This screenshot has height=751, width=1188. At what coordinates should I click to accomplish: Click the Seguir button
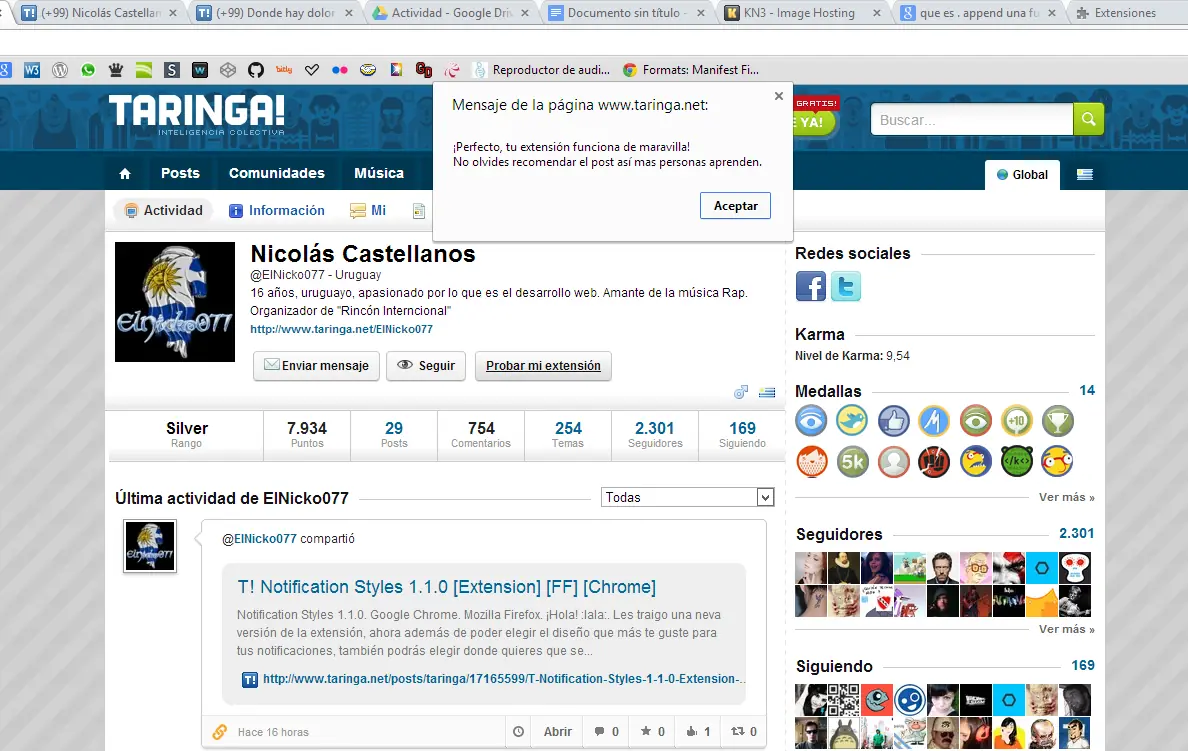click(x=426, y=365)
